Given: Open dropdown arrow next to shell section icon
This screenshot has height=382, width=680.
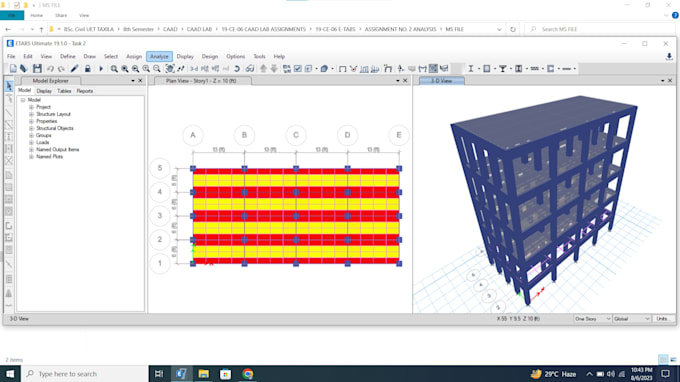Looking at the screenshot, I should click(495, 69).
